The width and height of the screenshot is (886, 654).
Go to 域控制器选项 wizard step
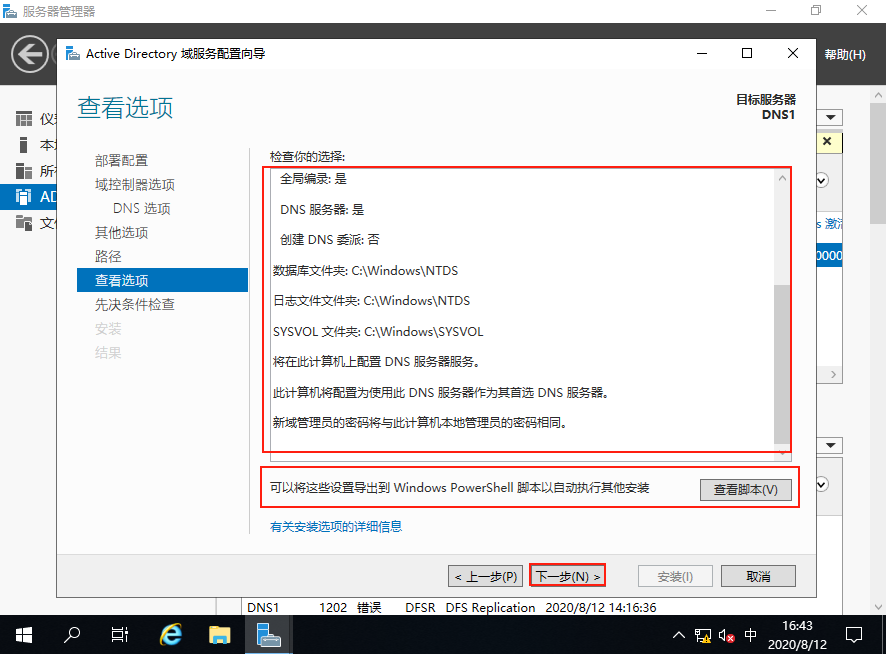click(134, 184)
